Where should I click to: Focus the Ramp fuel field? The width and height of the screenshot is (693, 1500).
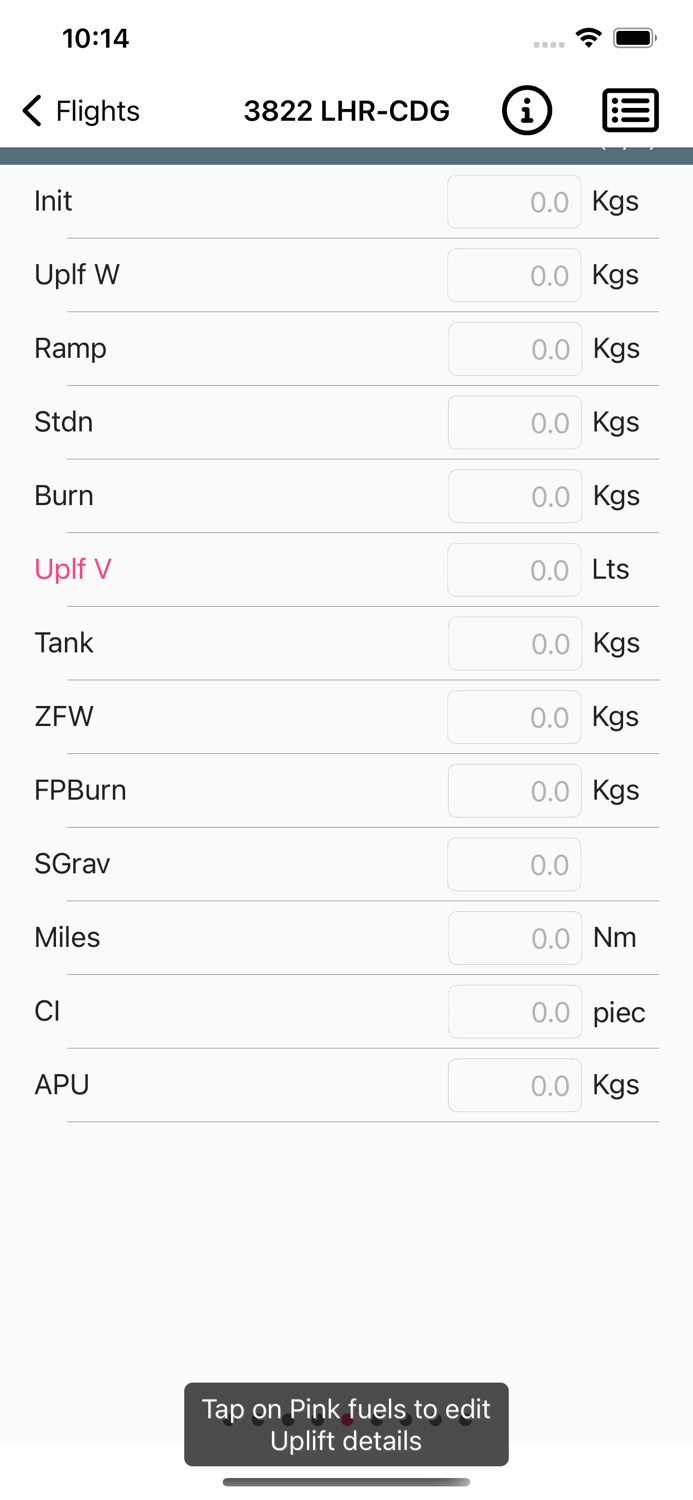coord(515,349)
